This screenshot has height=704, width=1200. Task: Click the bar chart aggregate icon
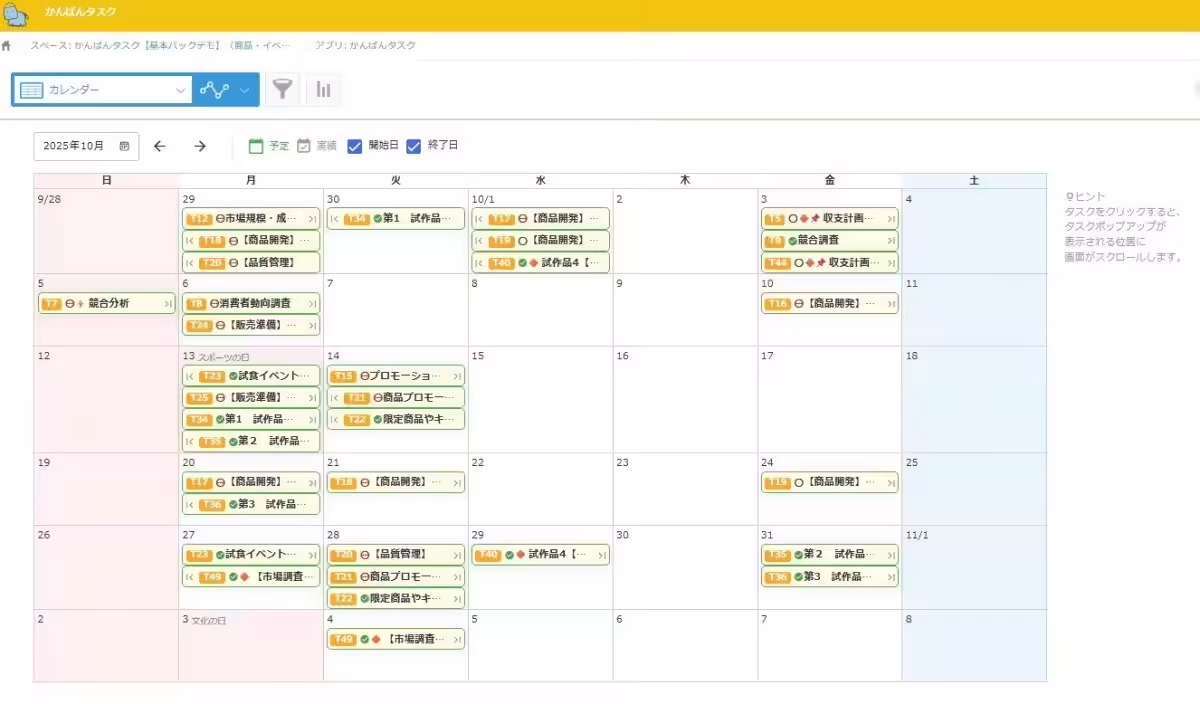(x=323, y=90)
